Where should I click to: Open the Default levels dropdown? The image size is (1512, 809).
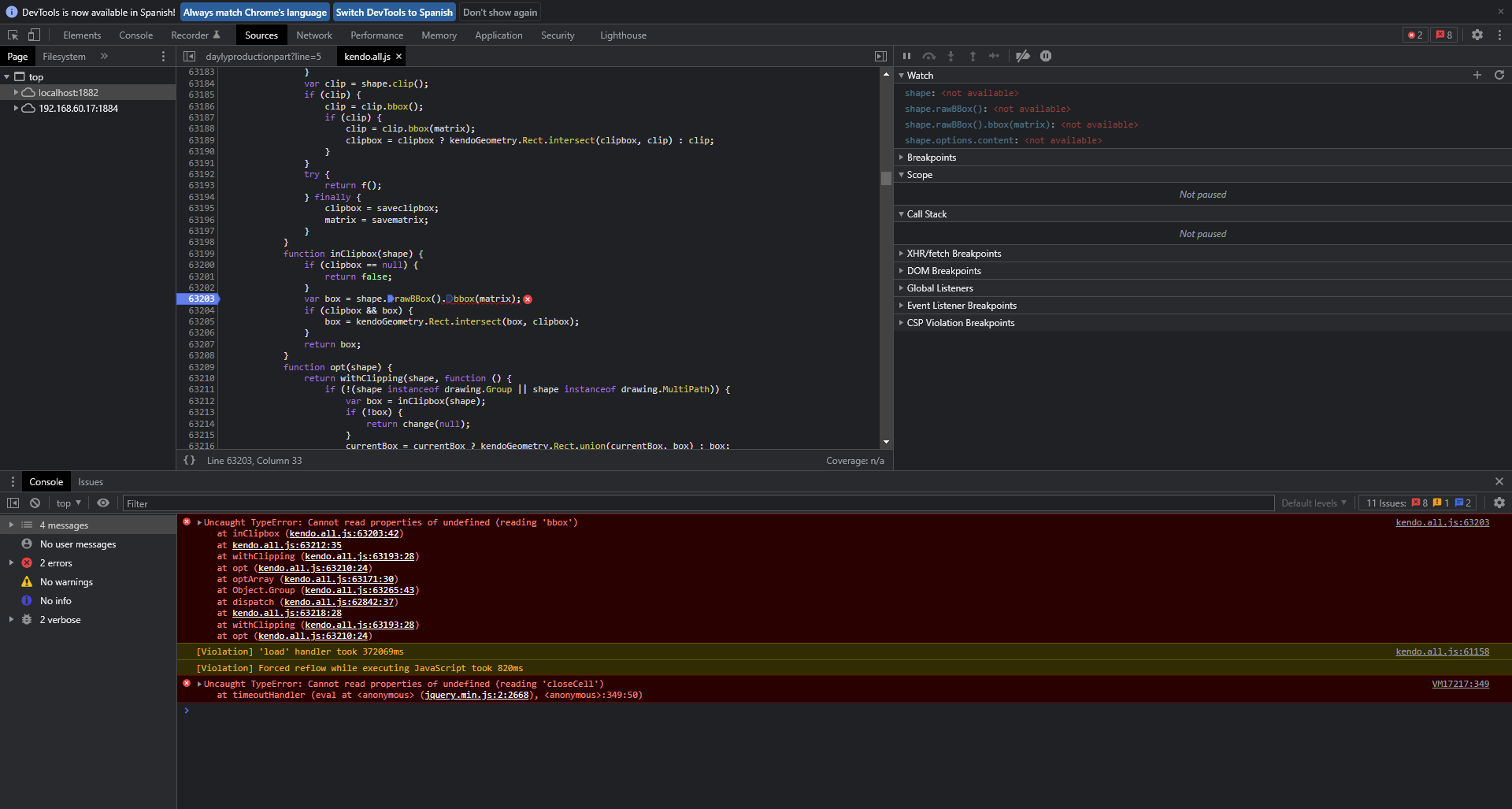pos(1313,503)
